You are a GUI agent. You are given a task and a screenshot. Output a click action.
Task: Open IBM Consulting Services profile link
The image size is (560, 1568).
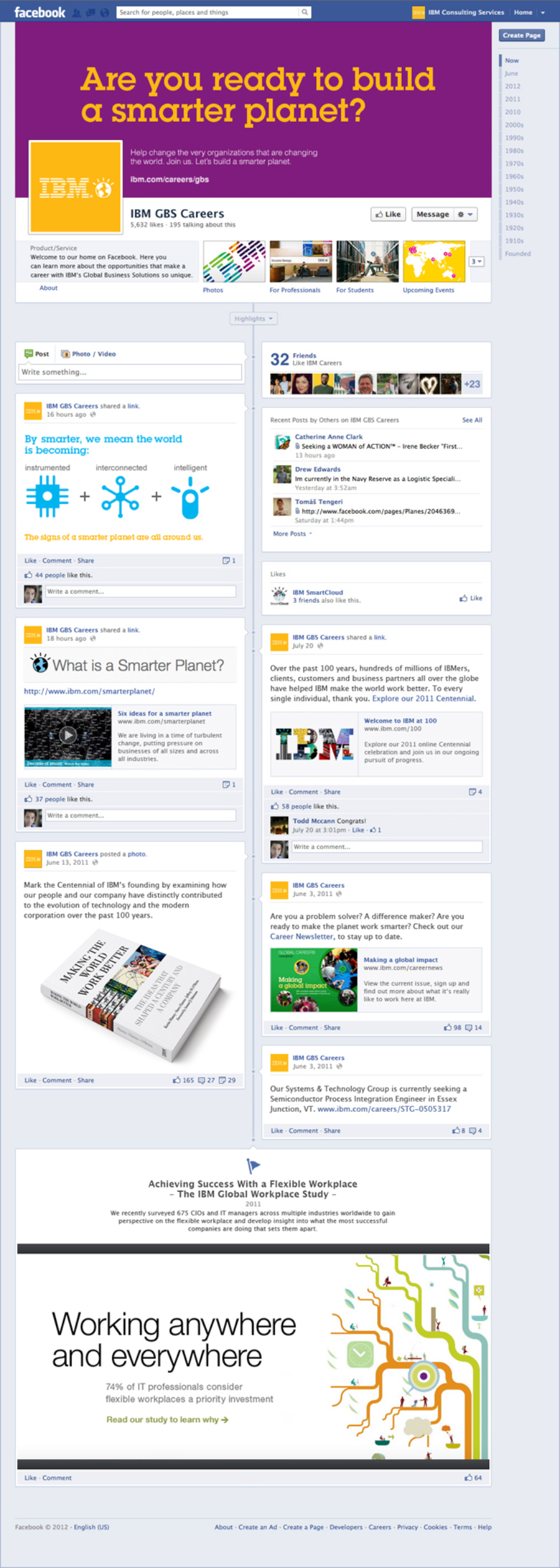[465, 12]
